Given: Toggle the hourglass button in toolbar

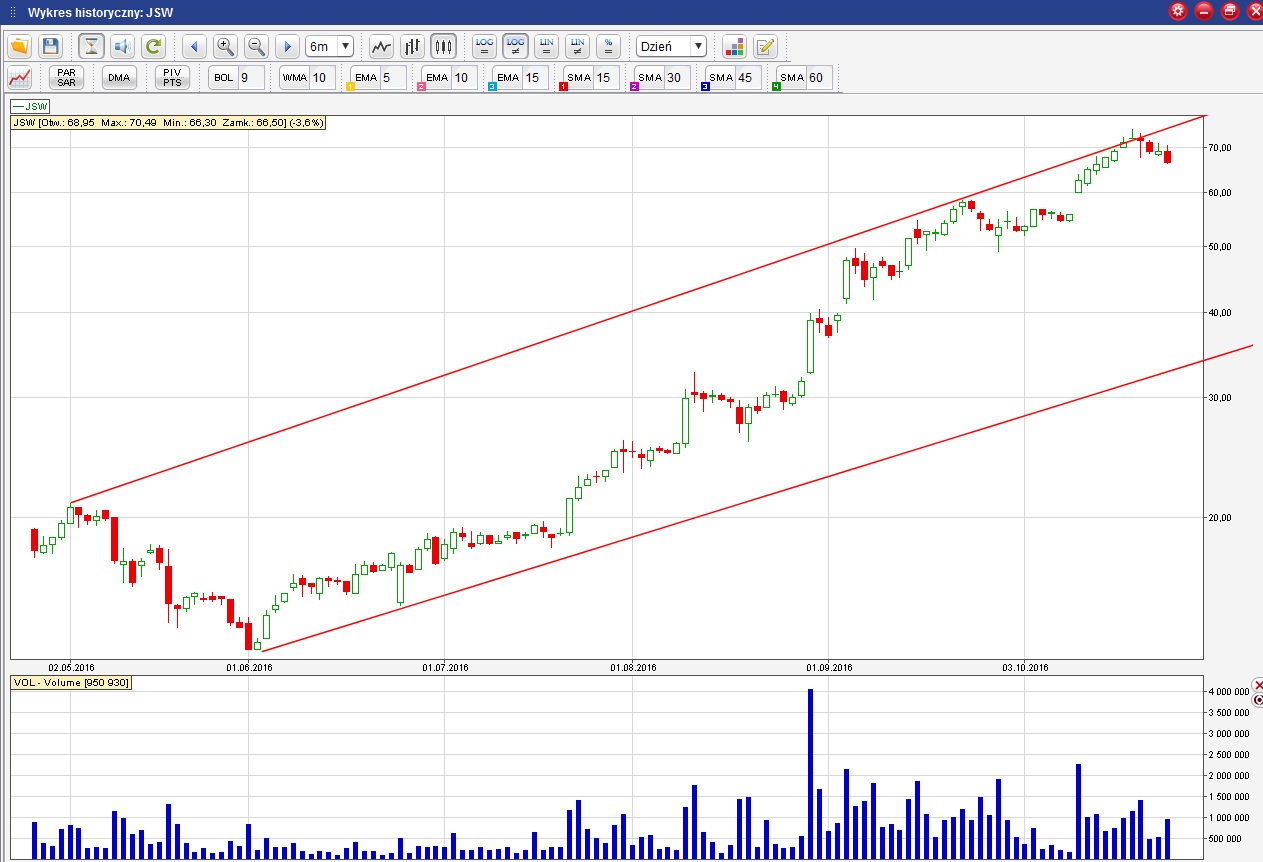Looking at the screenshot, I should coord(91,46).
